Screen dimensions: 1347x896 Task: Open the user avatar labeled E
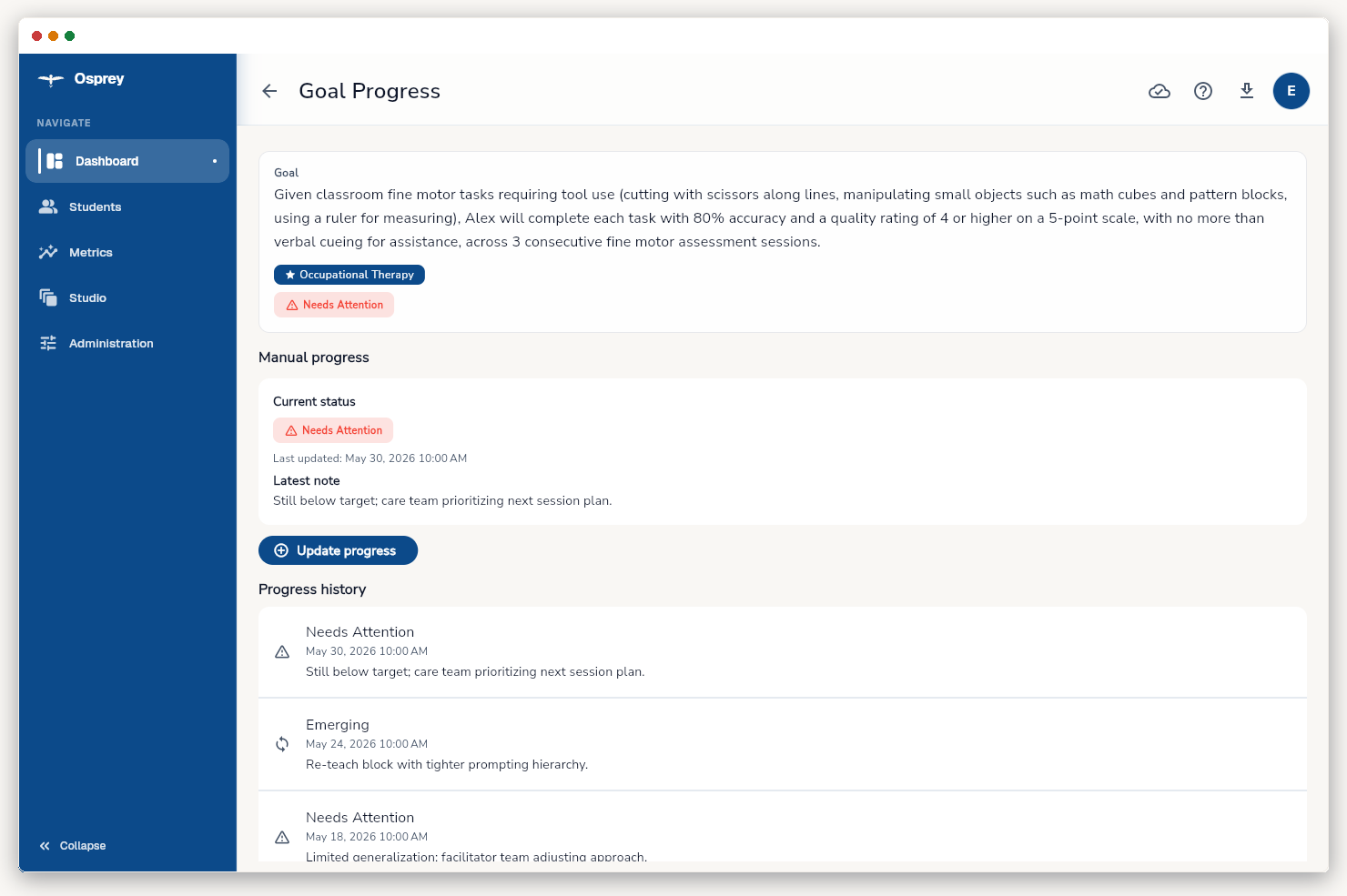pos(1291,91)
